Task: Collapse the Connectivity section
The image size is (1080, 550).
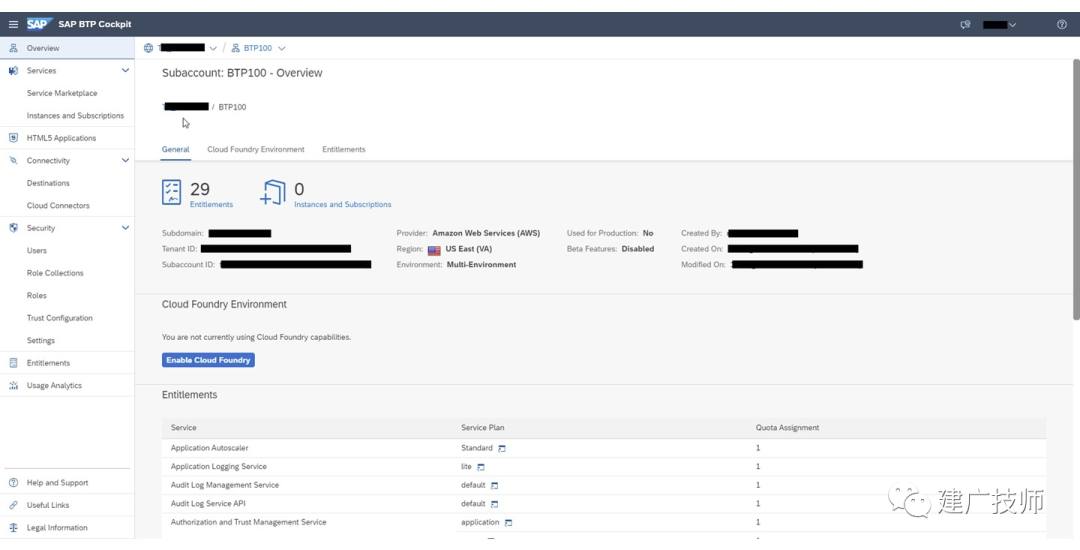Action: tap(125, 160)
